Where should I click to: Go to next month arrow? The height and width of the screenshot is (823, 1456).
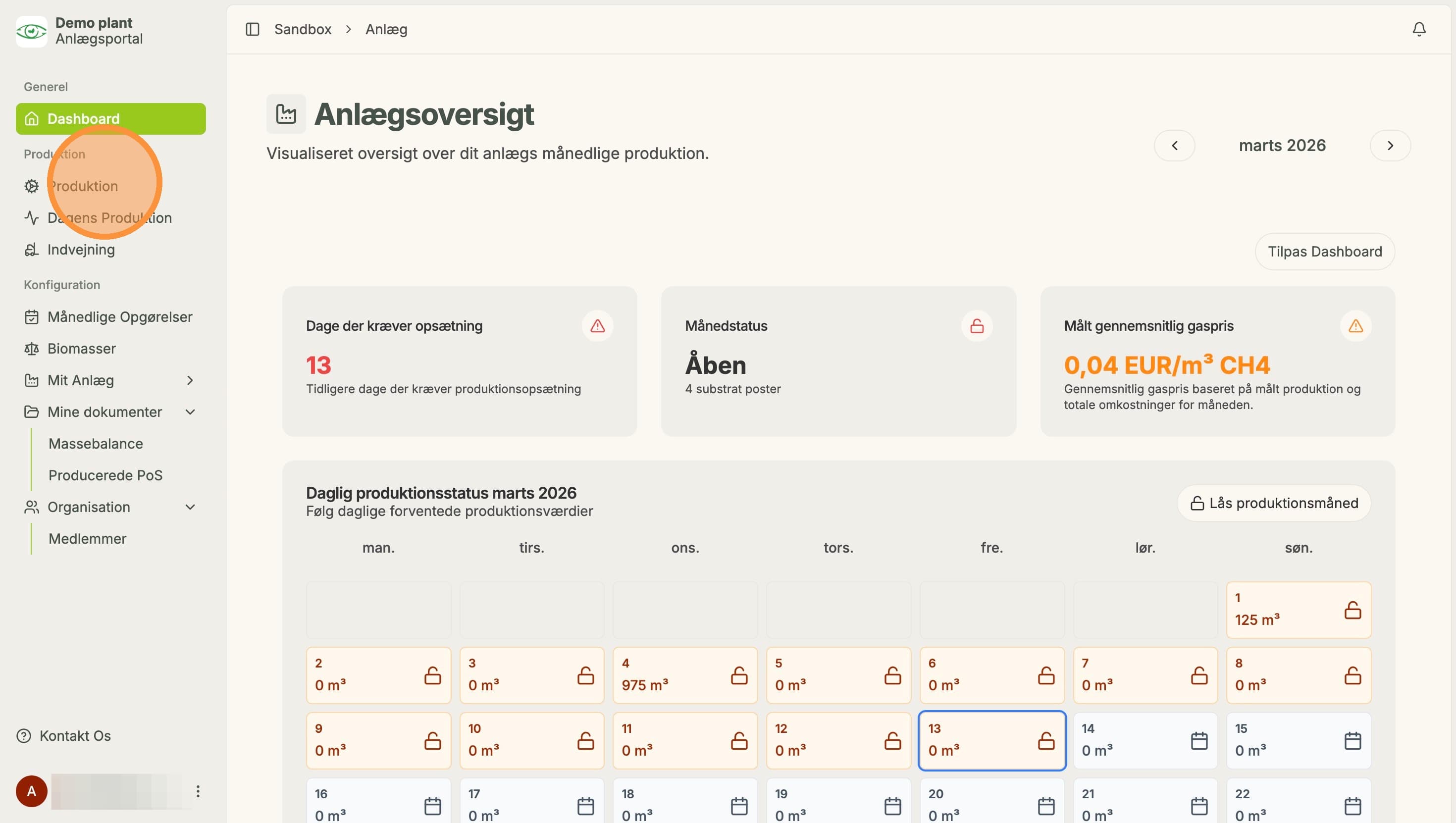pos(1390,146)
